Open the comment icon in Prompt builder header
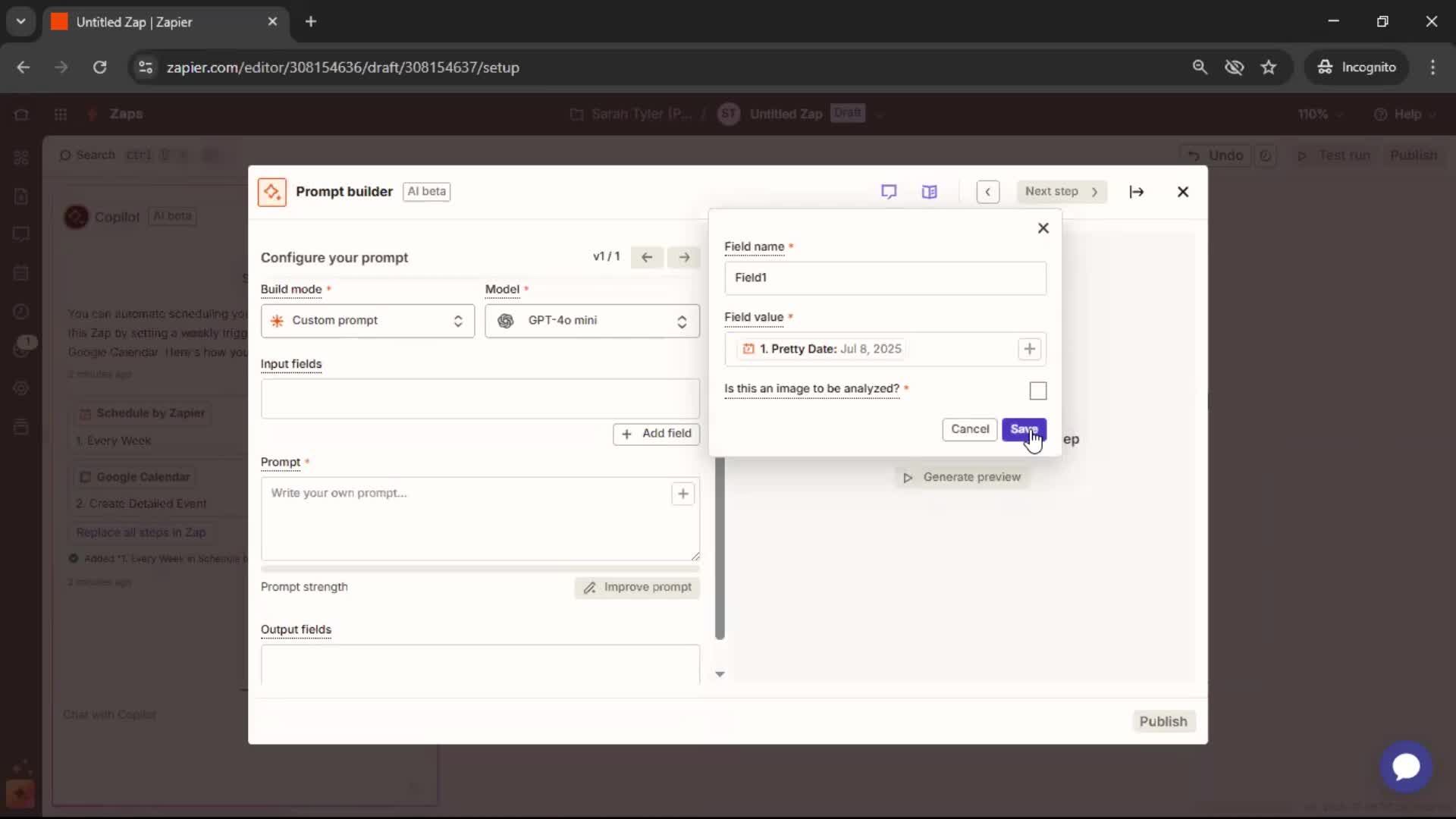The height and width of the screenshot is (819, 1456). point(889,192)
